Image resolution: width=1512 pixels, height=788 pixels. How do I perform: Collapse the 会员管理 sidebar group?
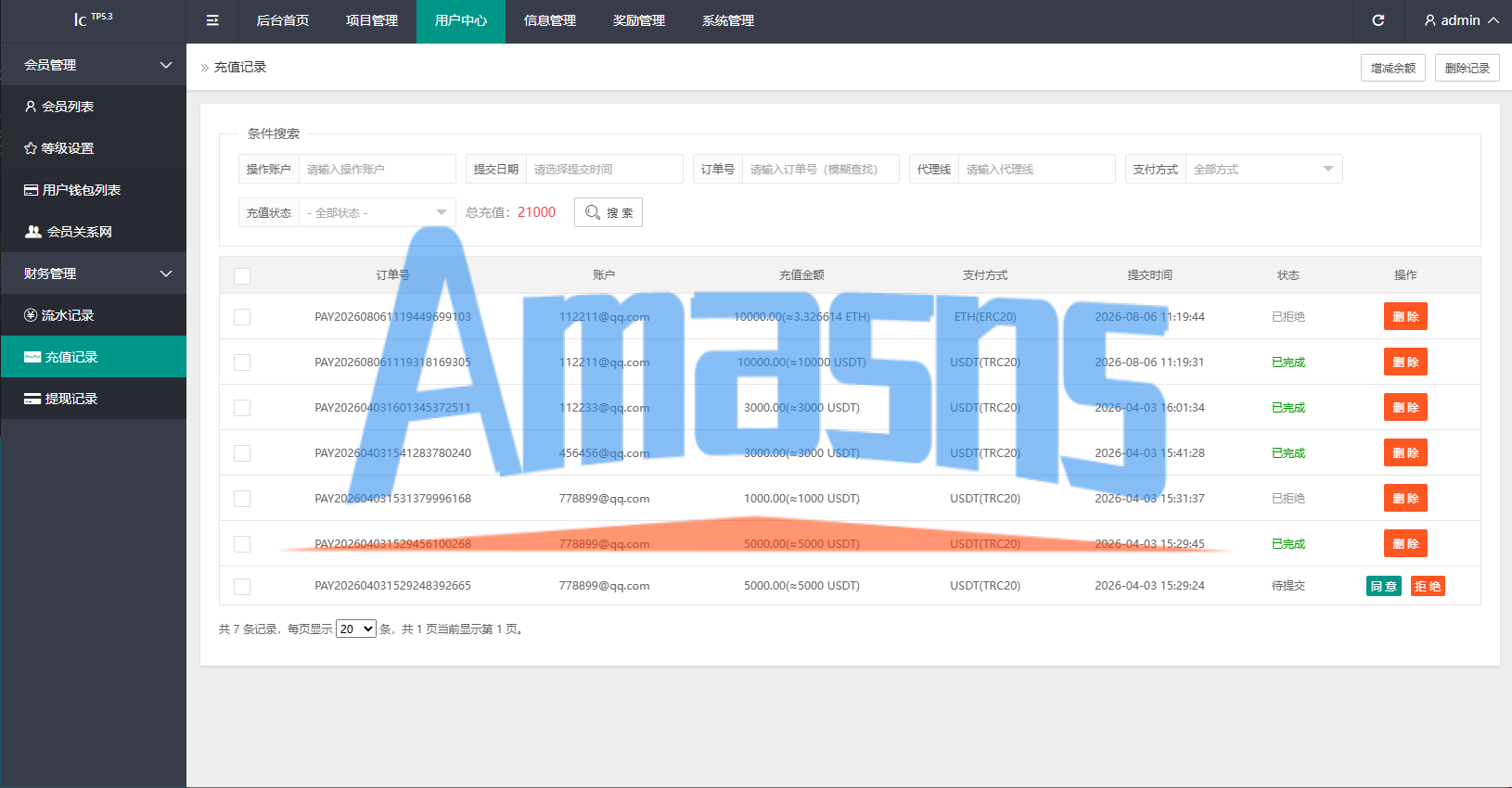coord(94,65)
